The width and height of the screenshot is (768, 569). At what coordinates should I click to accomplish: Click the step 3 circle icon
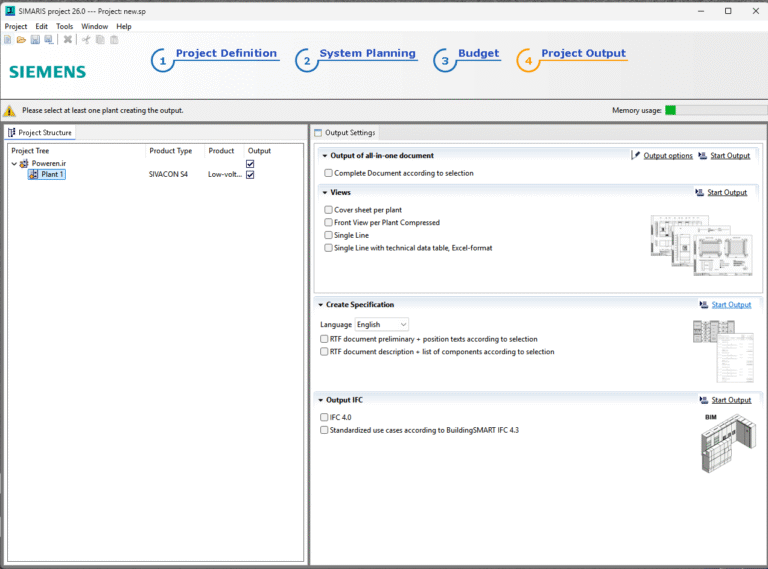click(445, 61)
